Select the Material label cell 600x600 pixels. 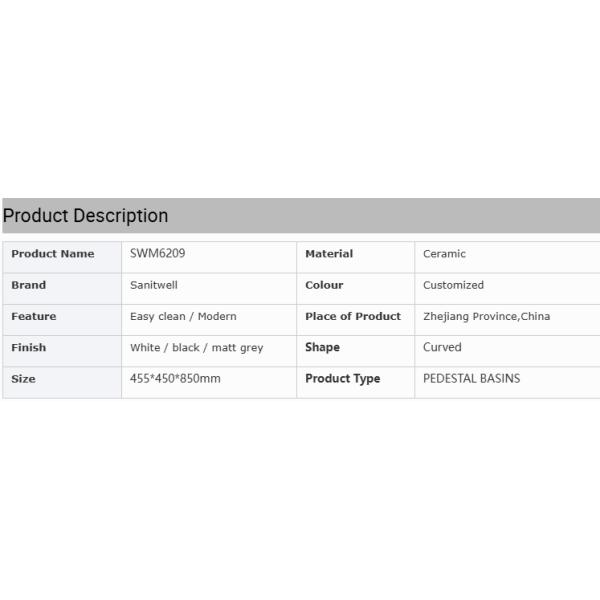tap(329, 254)
